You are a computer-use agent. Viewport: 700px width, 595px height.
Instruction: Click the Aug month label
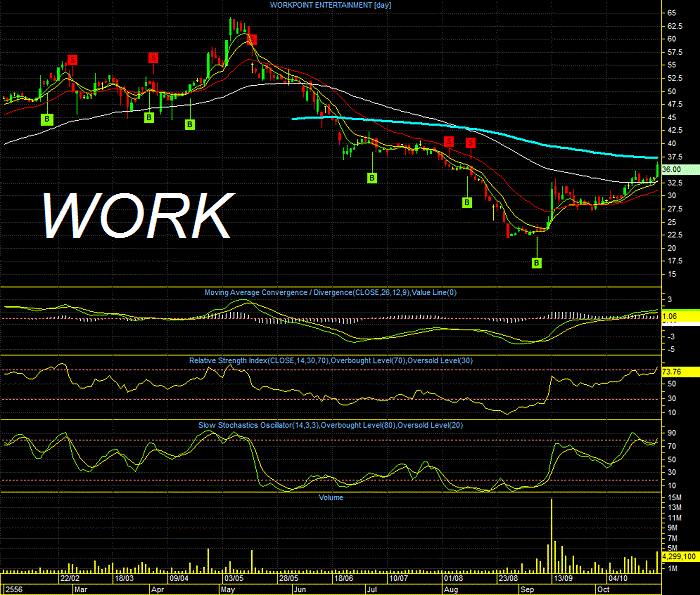451,589
